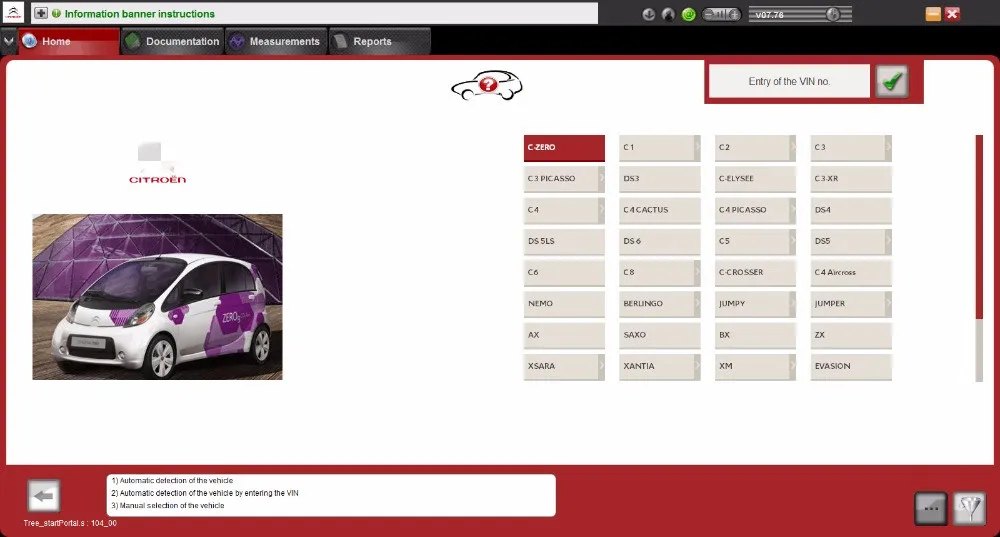Expand the C4 PICASSO model arrow
This screenshot has width=1000, height=537.
tap(793, 210)
